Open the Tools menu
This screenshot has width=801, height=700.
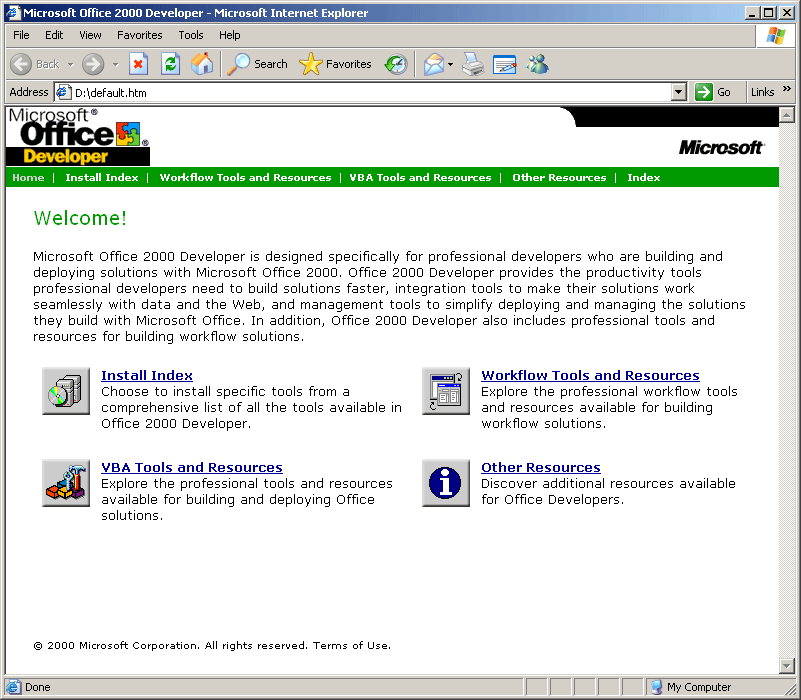191,35
